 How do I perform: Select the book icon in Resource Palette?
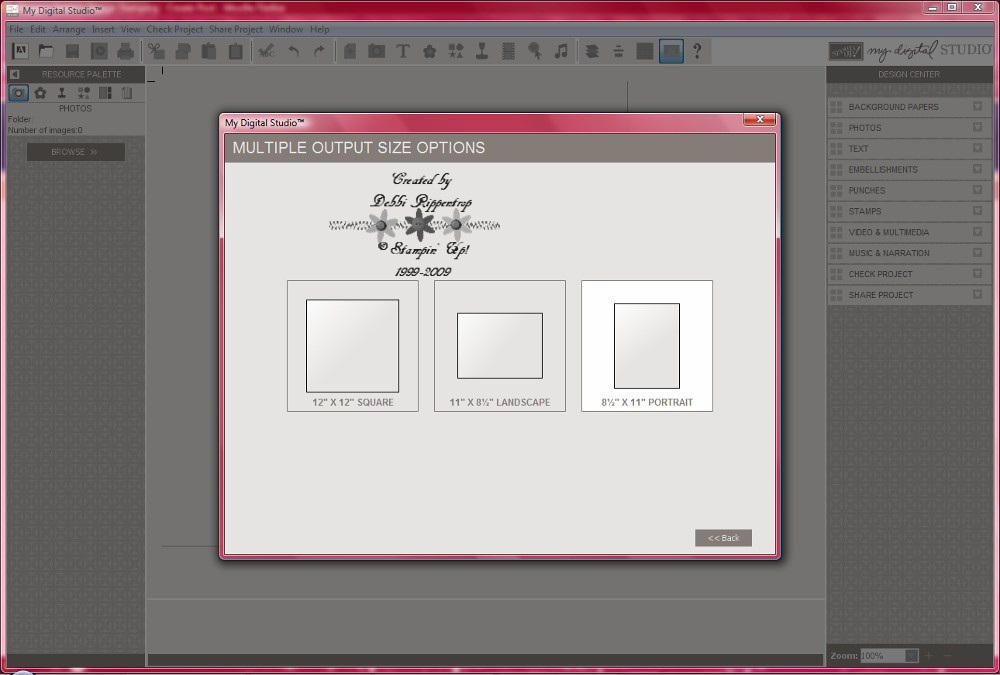tap(127, 93)
